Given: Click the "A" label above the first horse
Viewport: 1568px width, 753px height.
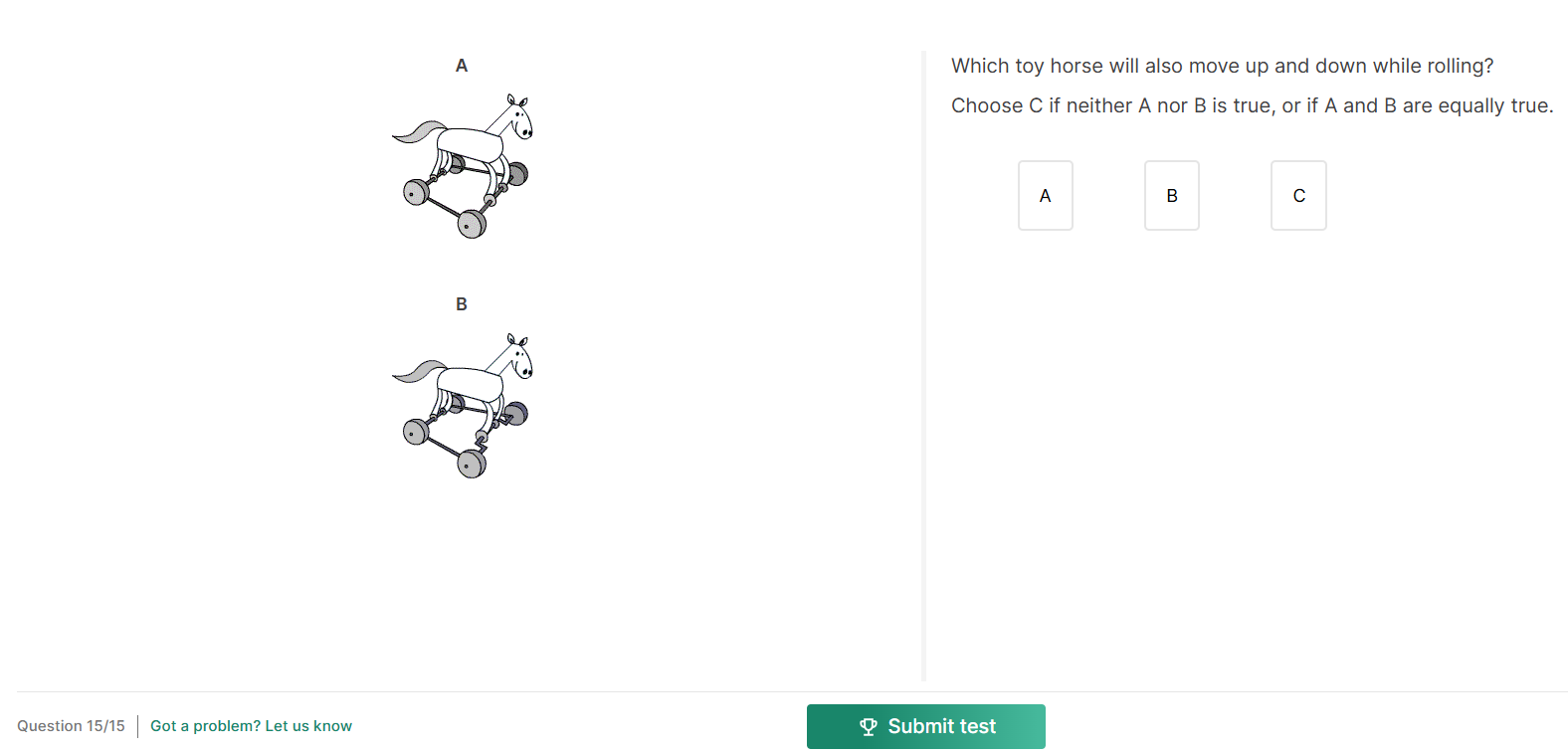Looking at the screenshot, I should pyautogui.click(x=462, y=66).
